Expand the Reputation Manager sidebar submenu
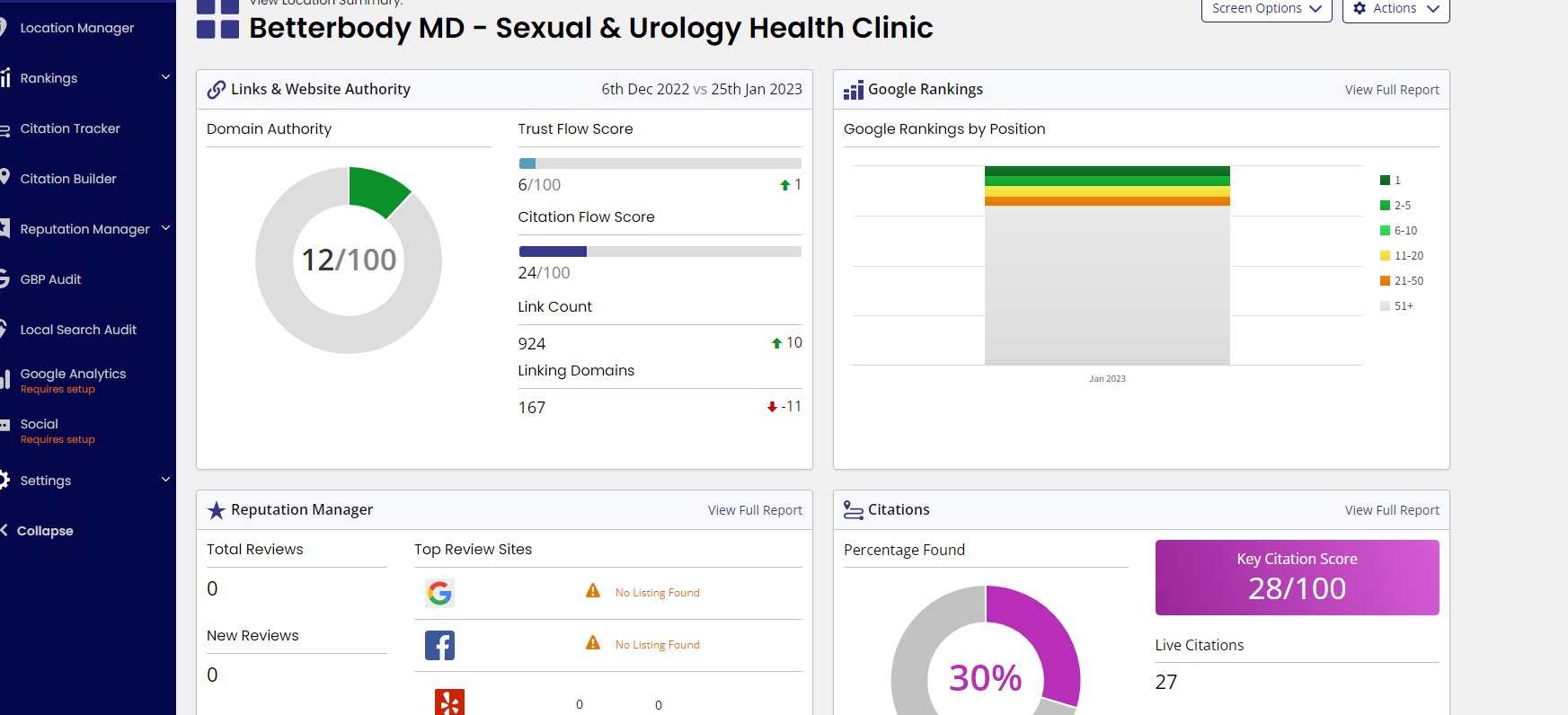The width and height of the screenshot is (1568, 715). point(166,228)
